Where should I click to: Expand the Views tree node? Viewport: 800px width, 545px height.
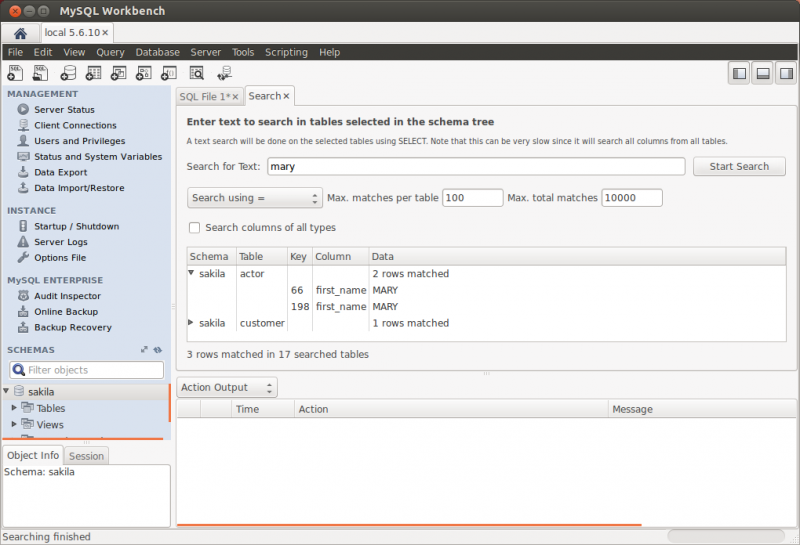(14, 424)
